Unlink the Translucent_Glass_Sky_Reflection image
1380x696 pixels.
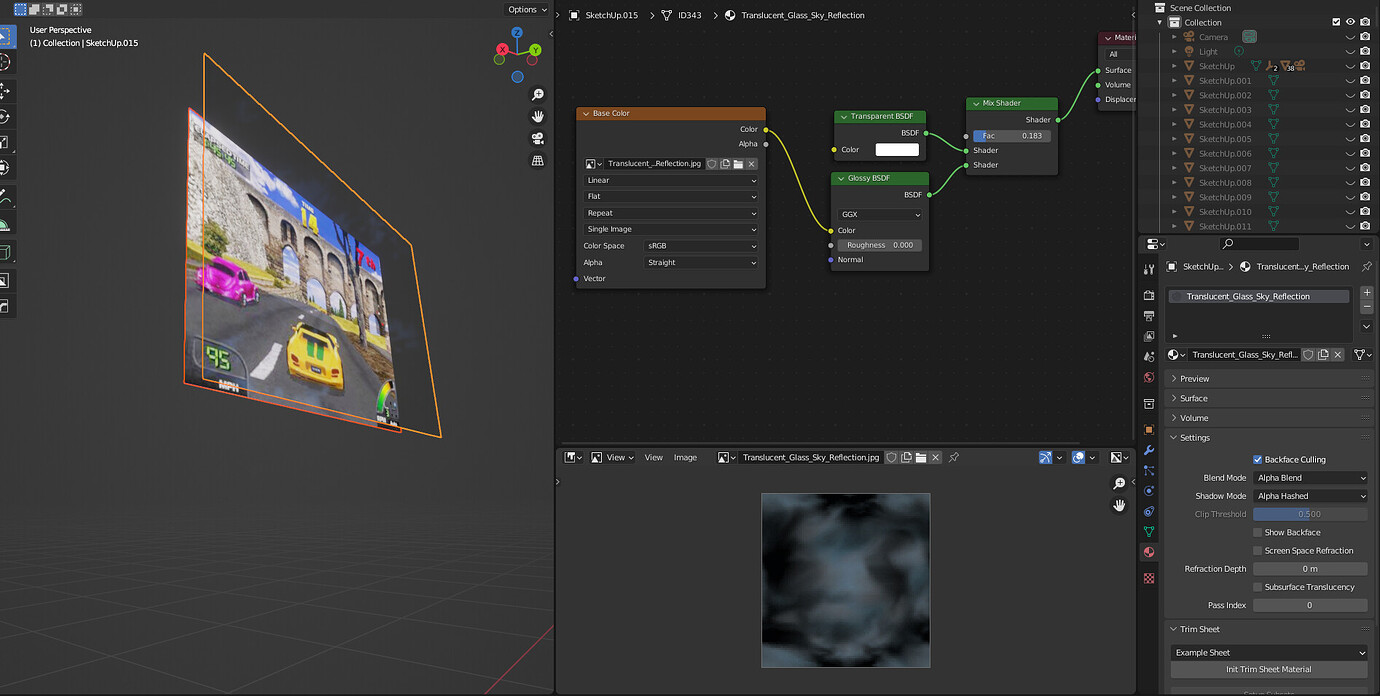935,457
